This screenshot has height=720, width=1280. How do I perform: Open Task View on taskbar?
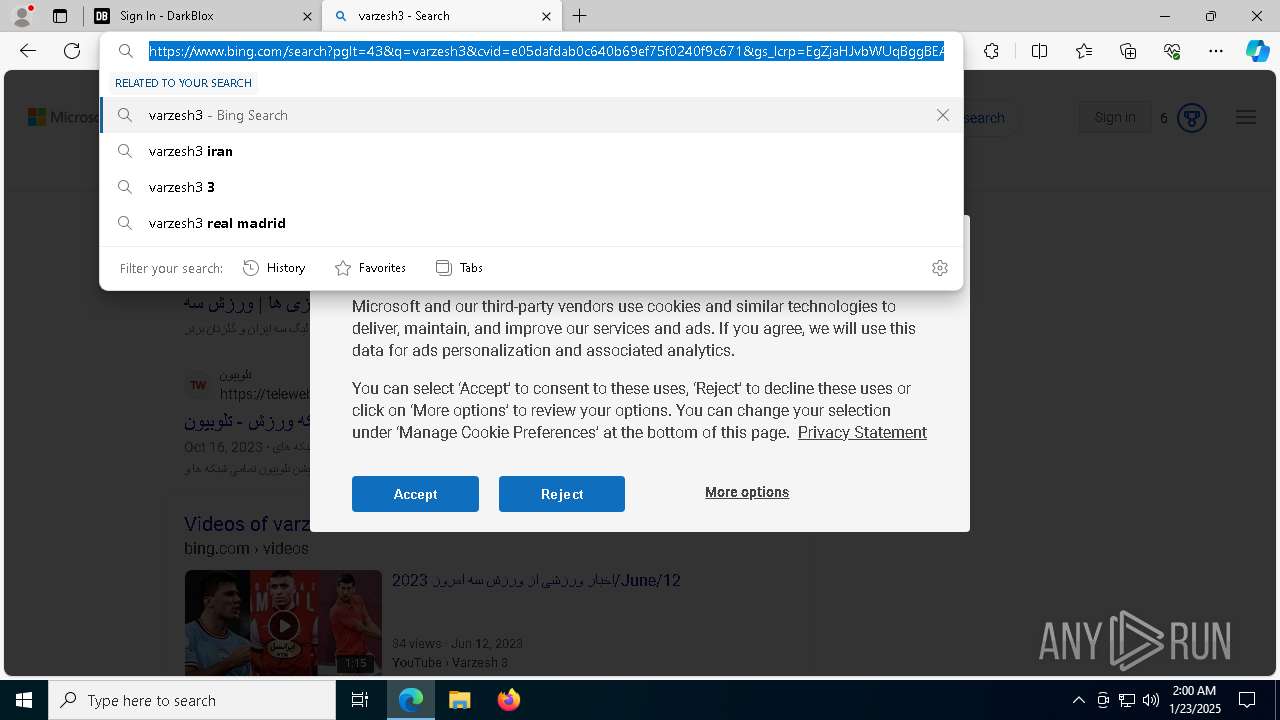[361, 700]
